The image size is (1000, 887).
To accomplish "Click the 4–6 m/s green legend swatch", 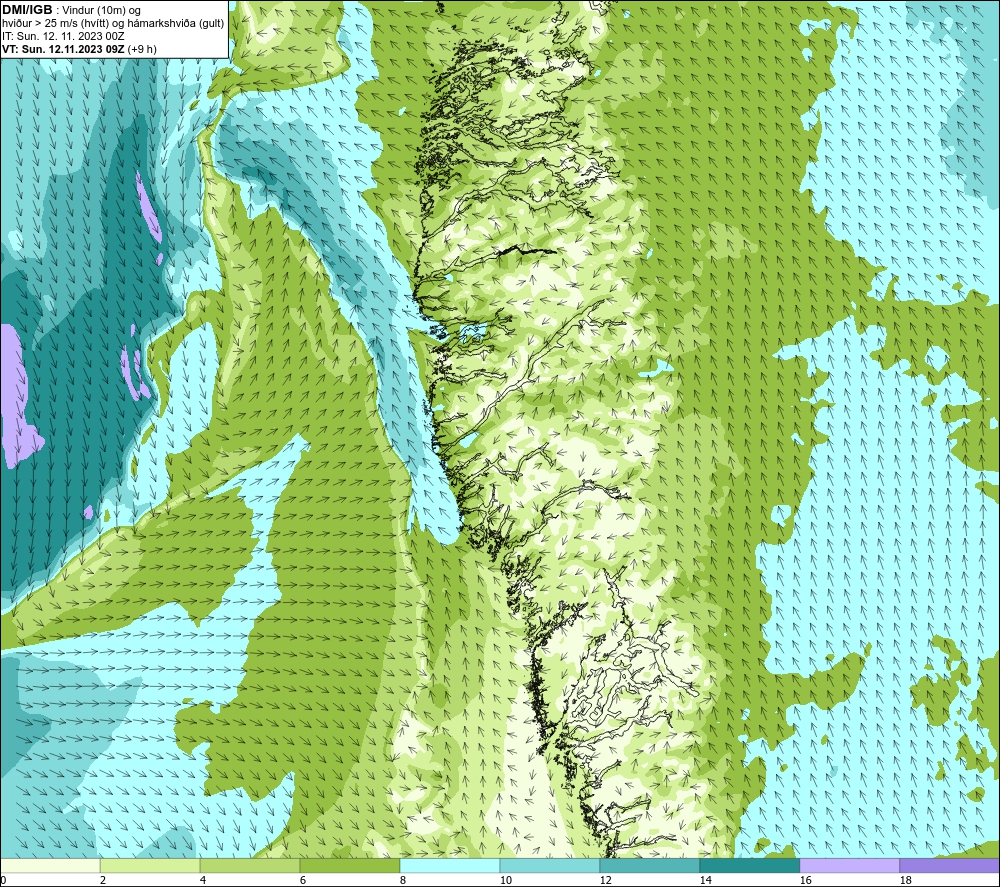I will point(250,866).
